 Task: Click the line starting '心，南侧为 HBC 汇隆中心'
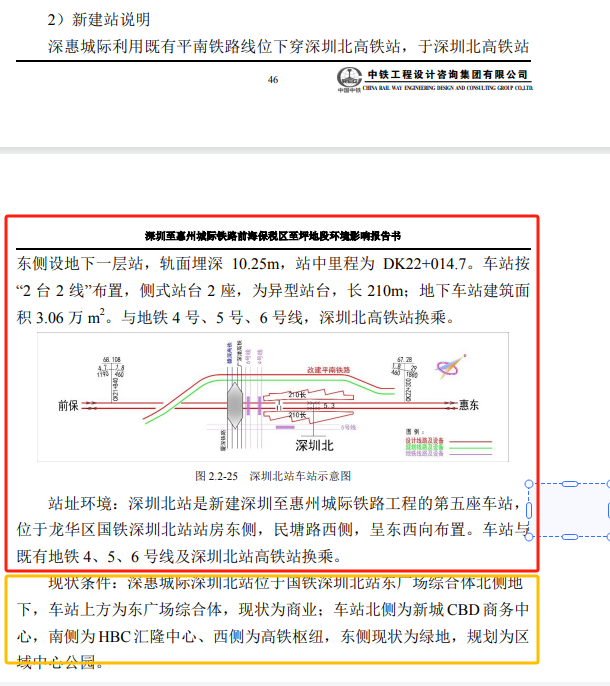point(273,637)
